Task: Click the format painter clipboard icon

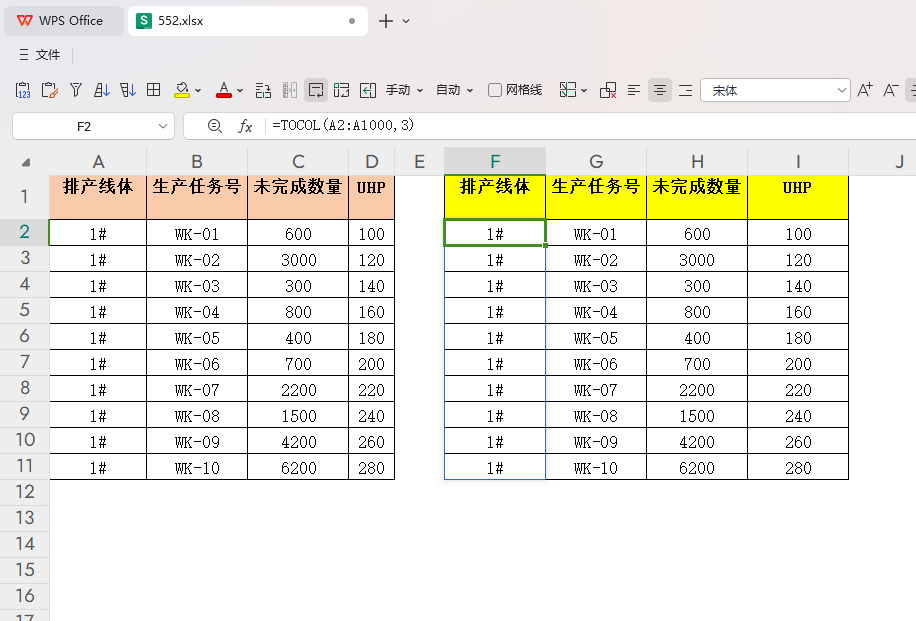Action: coord(50,90)
